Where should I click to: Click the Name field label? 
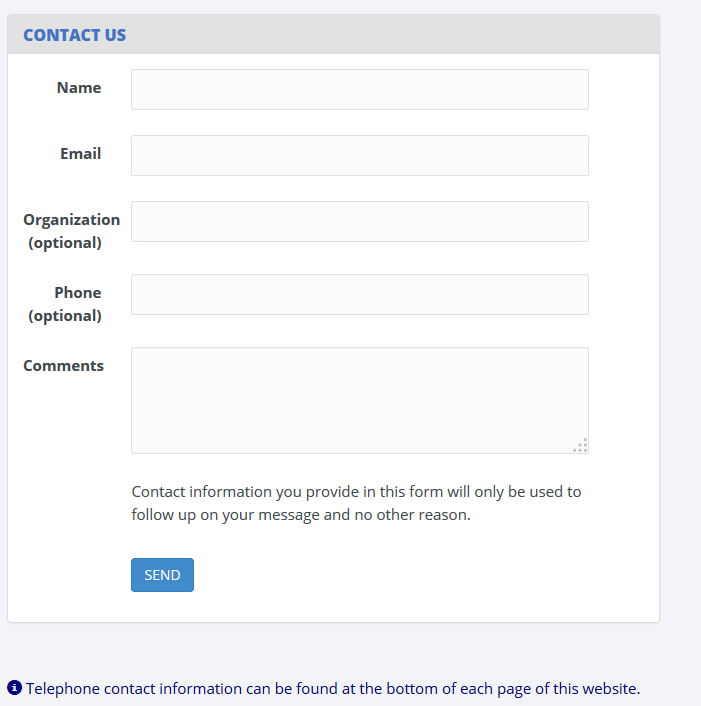tap(79, 87)
